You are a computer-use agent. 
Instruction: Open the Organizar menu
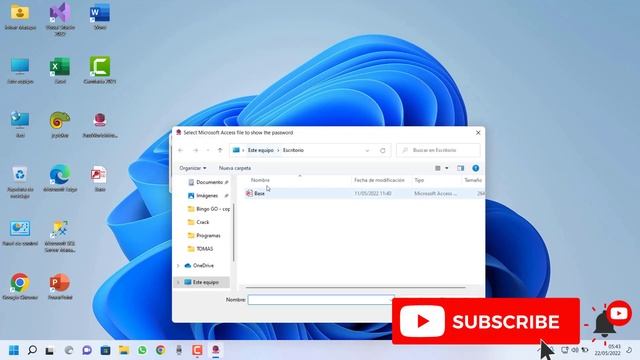[x=193, y=168]
